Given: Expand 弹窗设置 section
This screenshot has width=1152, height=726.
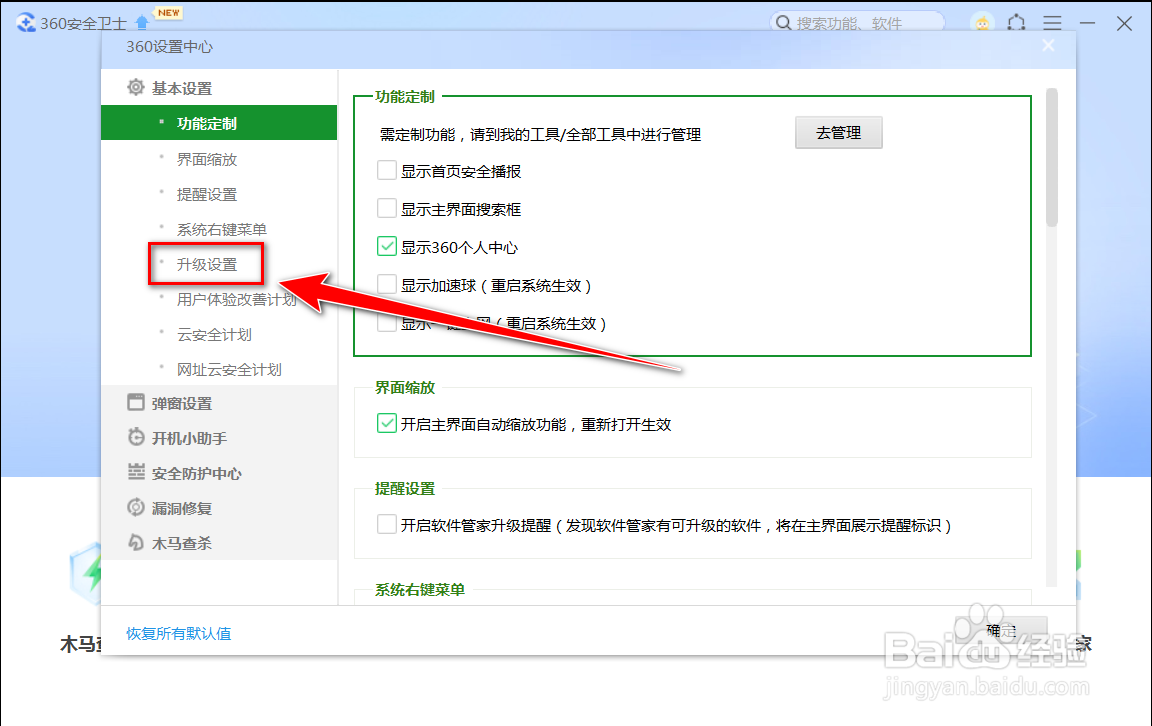Looking at the screenshot, I should [181, 403].
